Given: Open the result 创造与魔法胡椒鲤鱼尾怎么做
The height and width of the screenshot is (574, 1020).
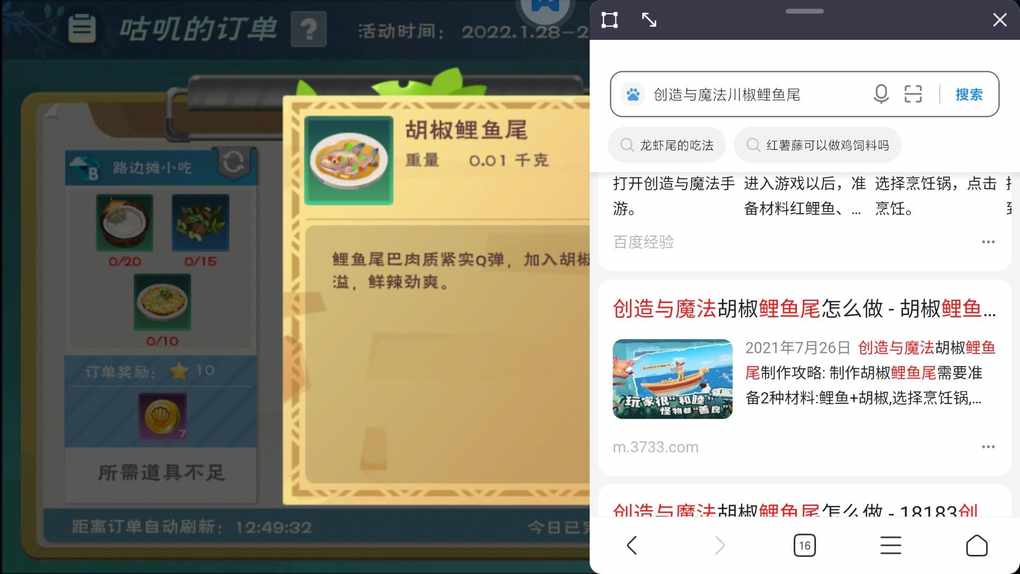Looking at the screenshot, I should pyautogui.click(x=804, y=308).
